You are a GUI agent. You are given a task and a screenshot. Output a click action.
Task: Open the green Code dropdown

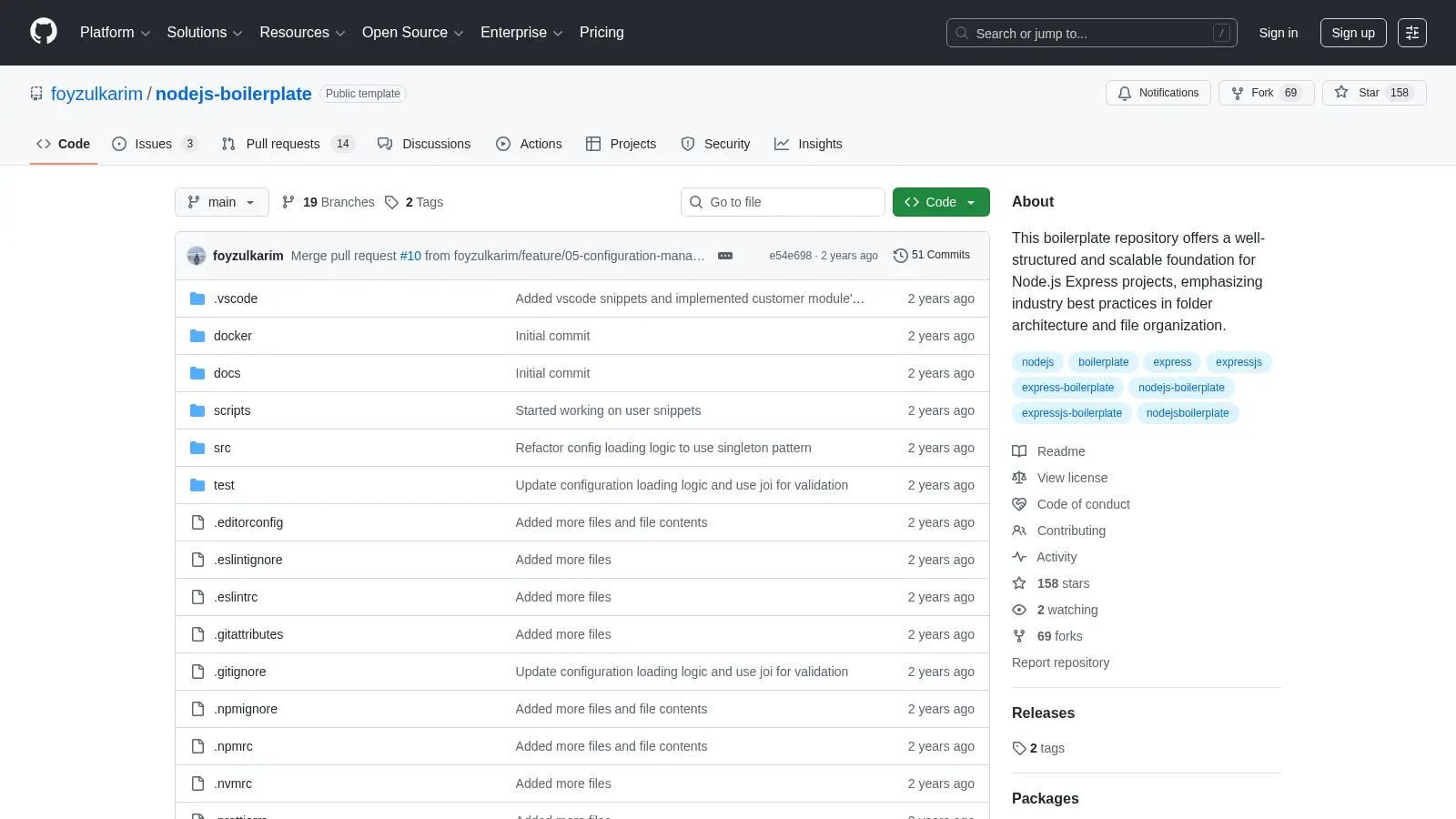(x=941, y=202)
